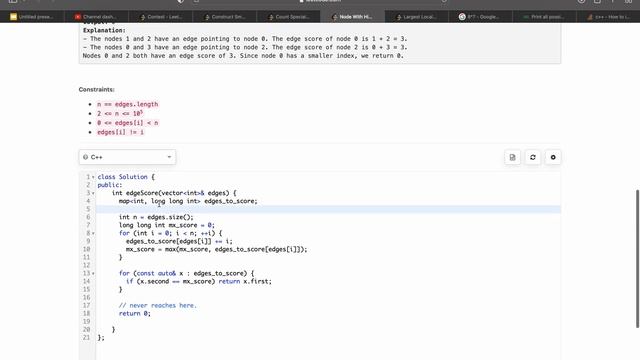Click the 'class Solution {' line

pyautogui.click(x=126, y=177)
